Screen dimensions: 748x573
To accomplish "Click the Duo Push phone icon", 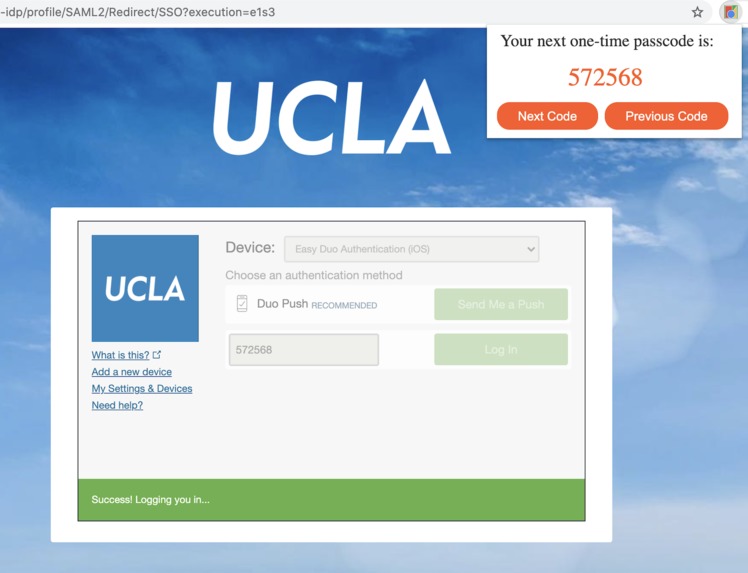I will click(x=242, y=303).
